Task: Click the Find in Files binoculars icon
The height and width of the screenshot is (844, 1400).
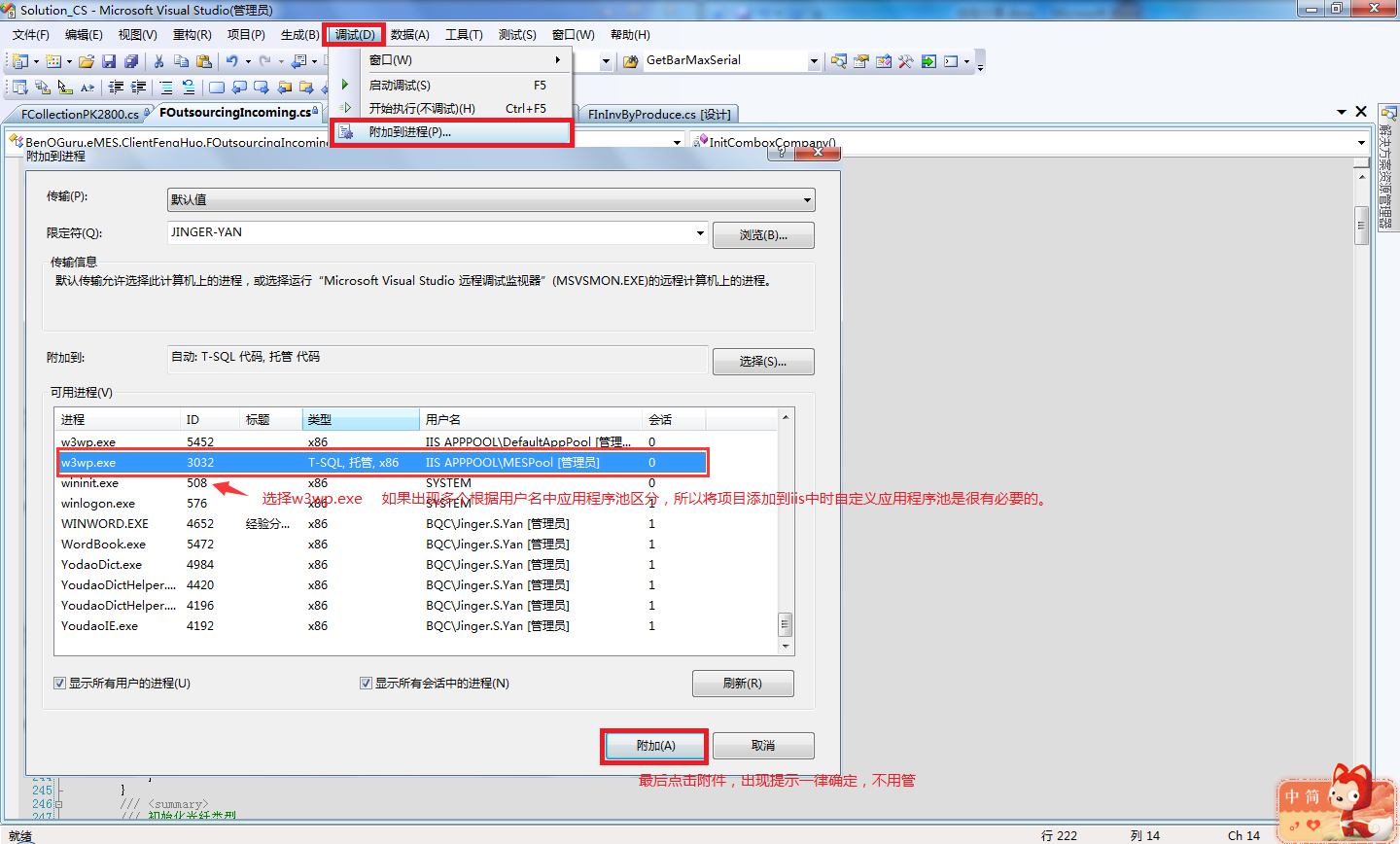Action: tap(632, 61)
